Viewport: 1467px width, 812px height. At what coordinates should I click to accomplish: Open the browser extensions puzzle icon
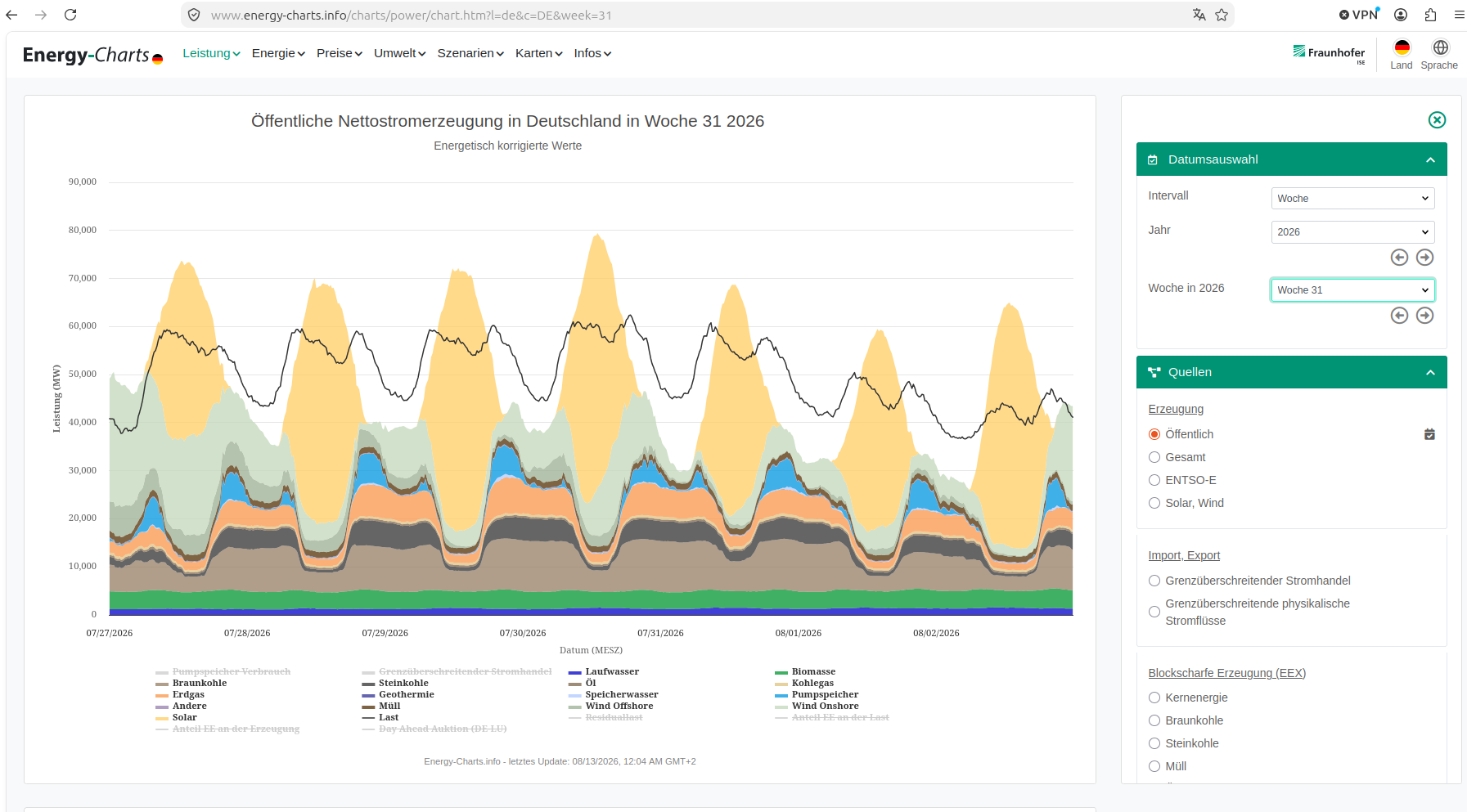[x=1430, y=15]
